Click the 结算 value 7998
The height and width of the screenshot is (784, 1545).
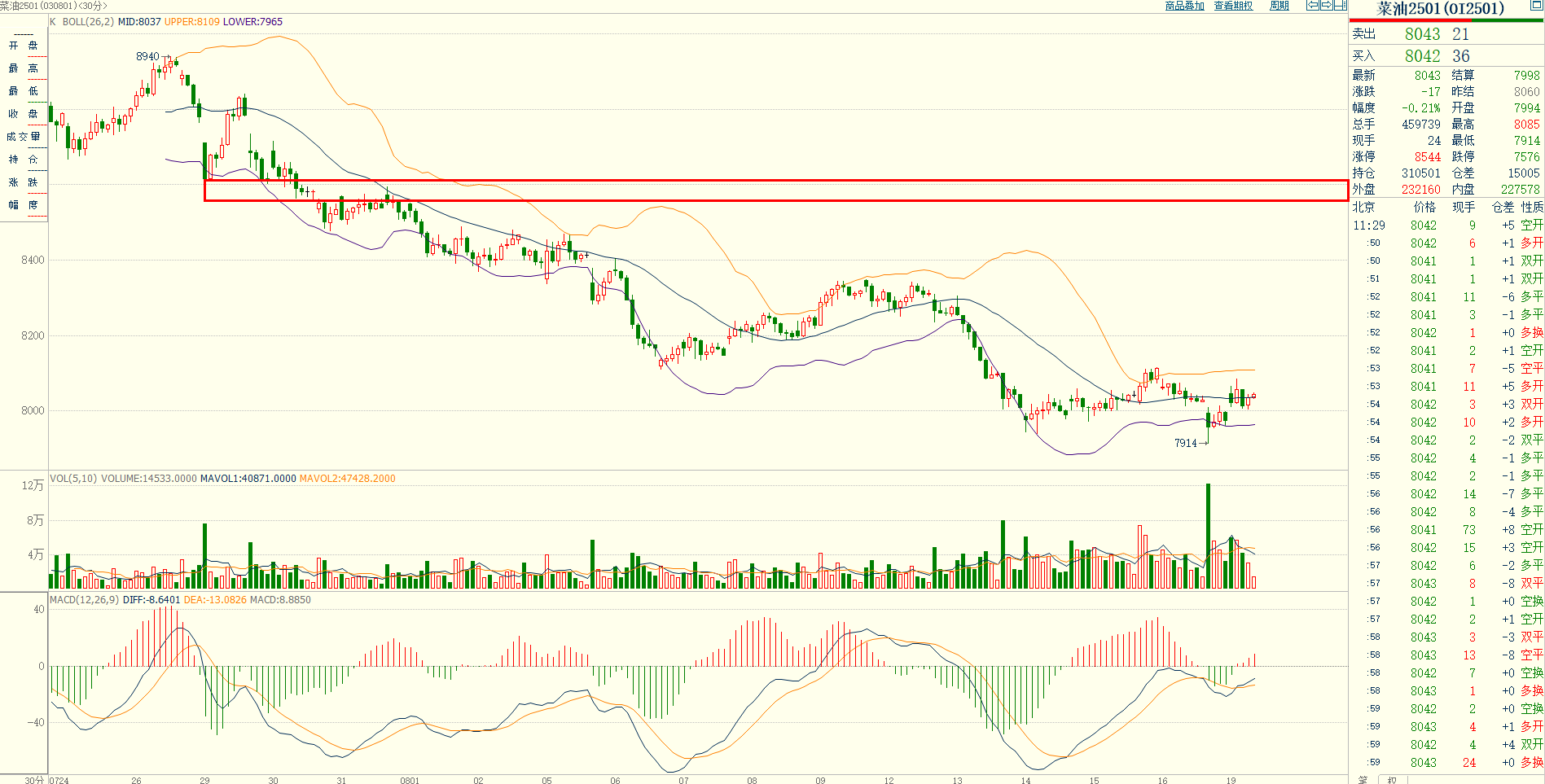(x=1527, y=76)
